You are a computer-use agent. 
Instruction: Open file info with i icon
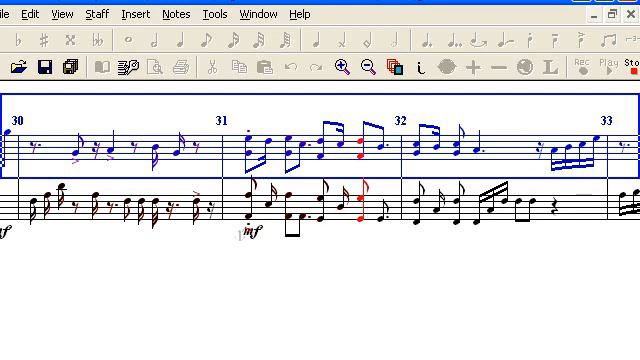421,68
